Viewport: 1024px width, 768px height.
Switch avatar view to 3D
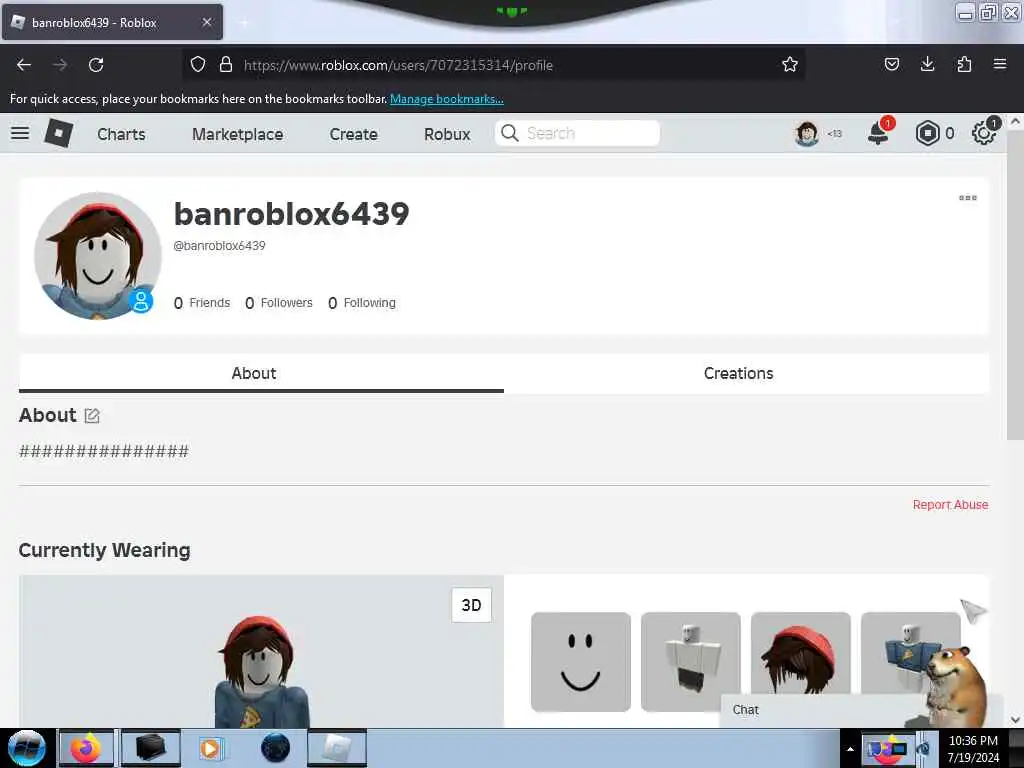tap(472, 605)
